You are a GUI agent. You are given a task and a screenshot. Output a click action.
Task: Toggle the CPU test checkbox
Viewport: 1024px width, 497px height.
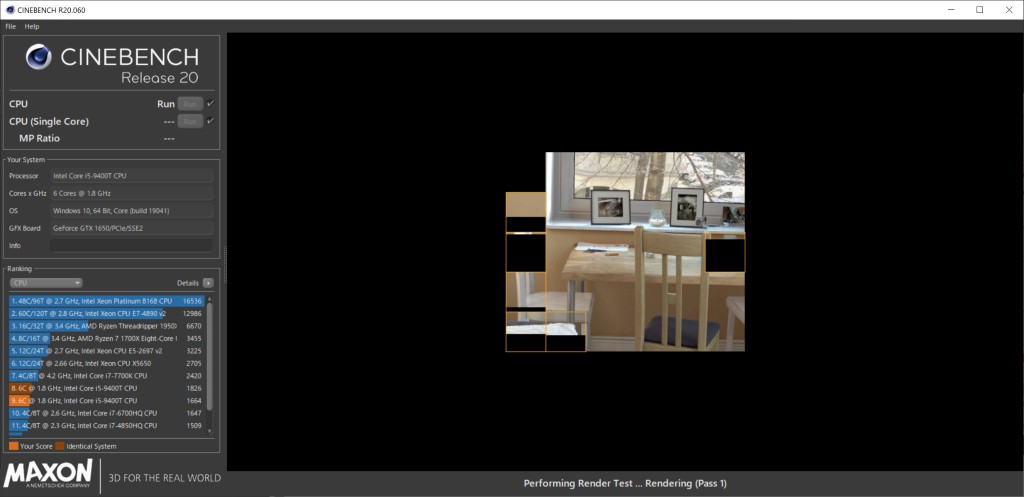click(x=210, y=103)
